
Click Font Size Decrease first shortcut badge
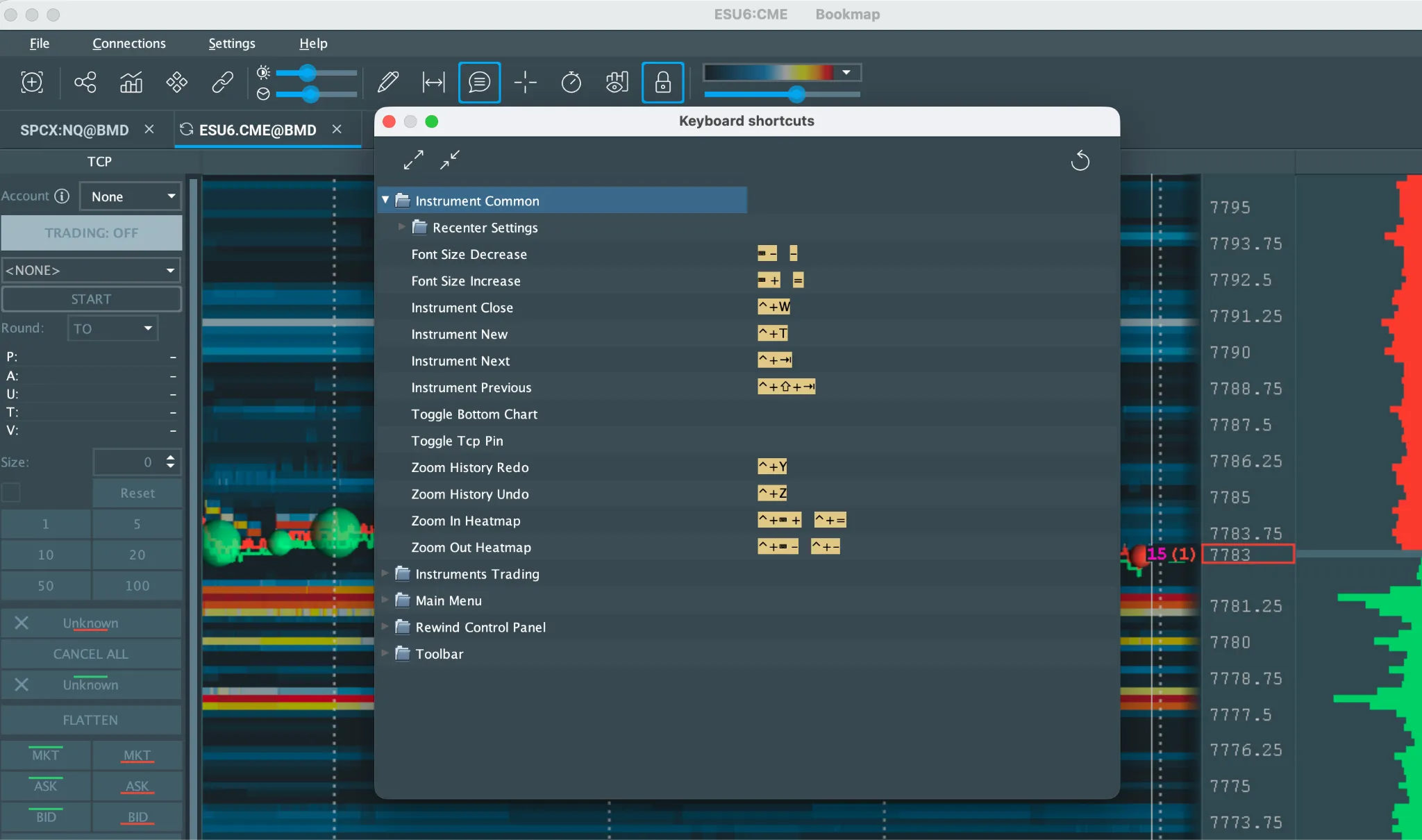(767, 253)
